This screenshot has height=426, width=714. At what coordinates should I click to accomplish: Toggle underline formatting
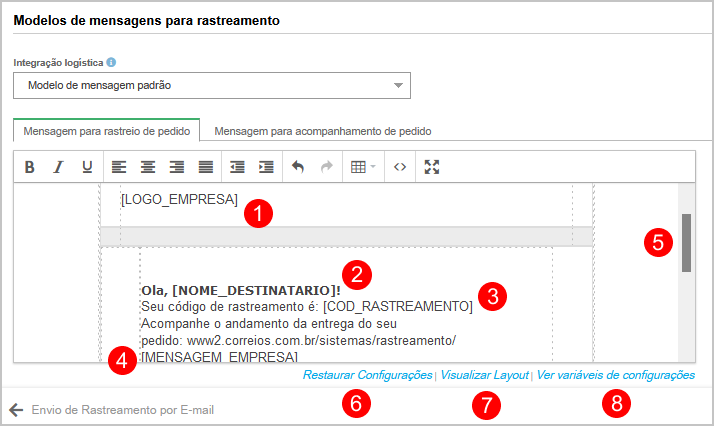click(87, 167)
